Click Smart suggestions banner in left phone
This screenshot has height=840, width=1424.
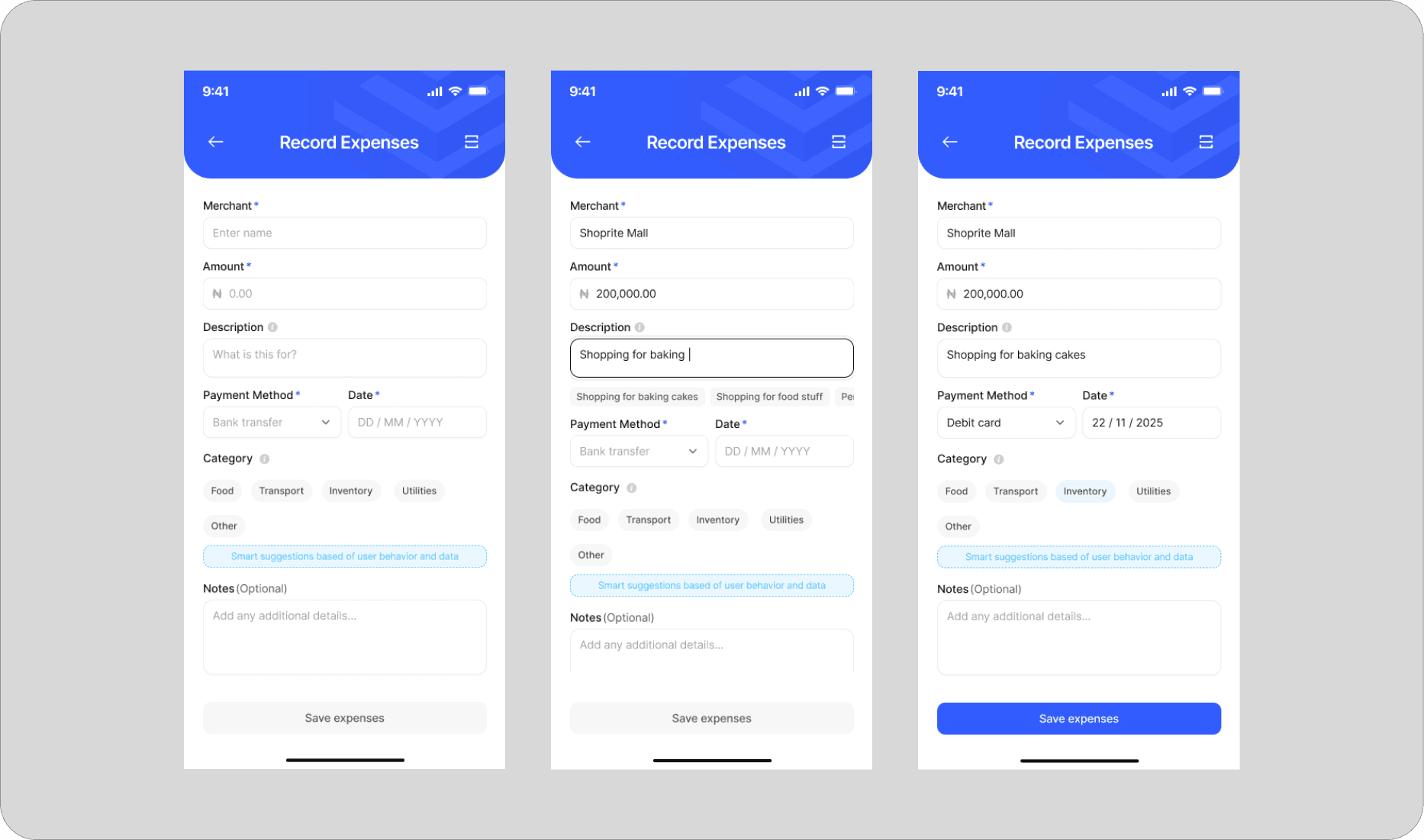pyautogui.click(x=345, y=556)
